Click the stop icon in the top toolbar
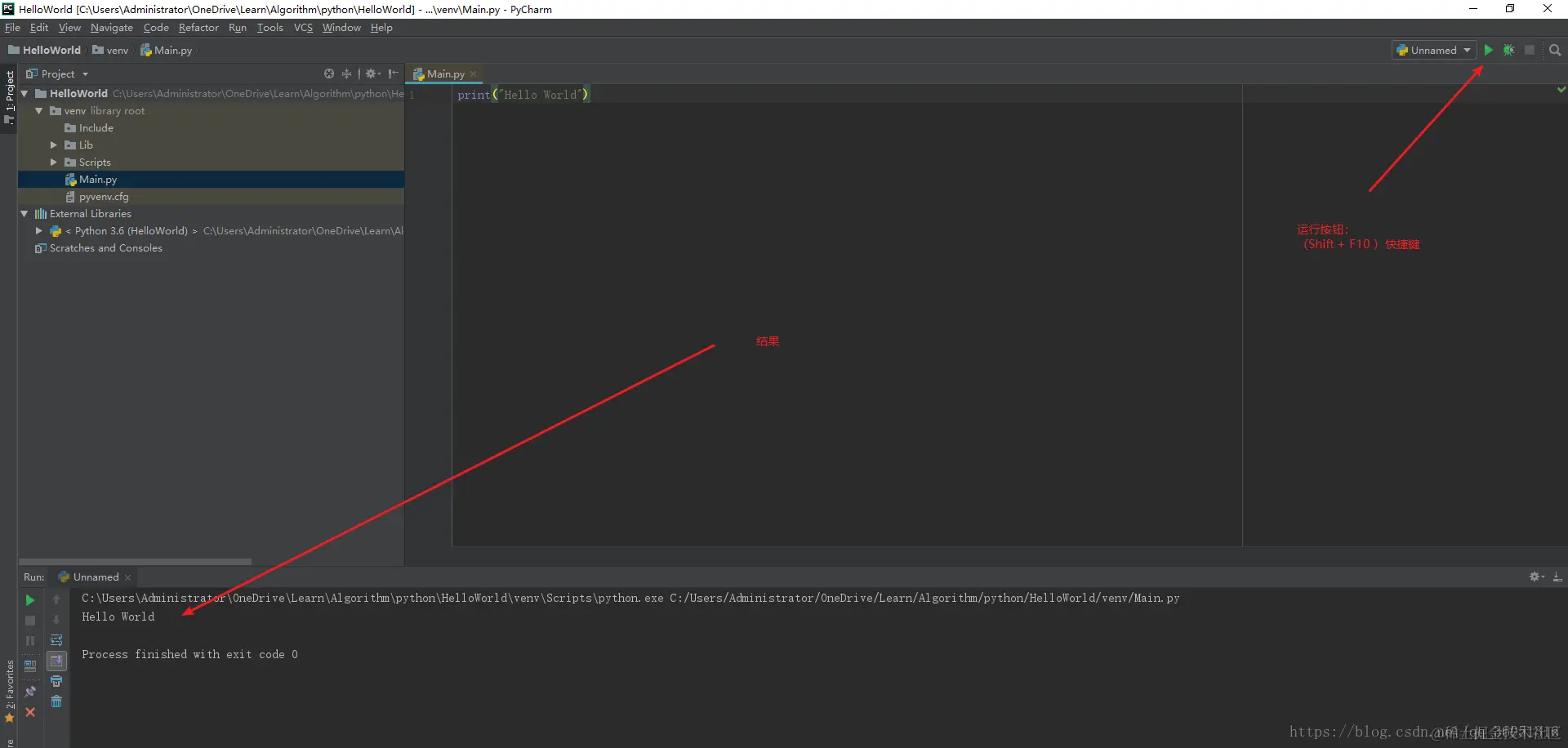Viewport: 1568px width, 748px height. pos(1530,51)
